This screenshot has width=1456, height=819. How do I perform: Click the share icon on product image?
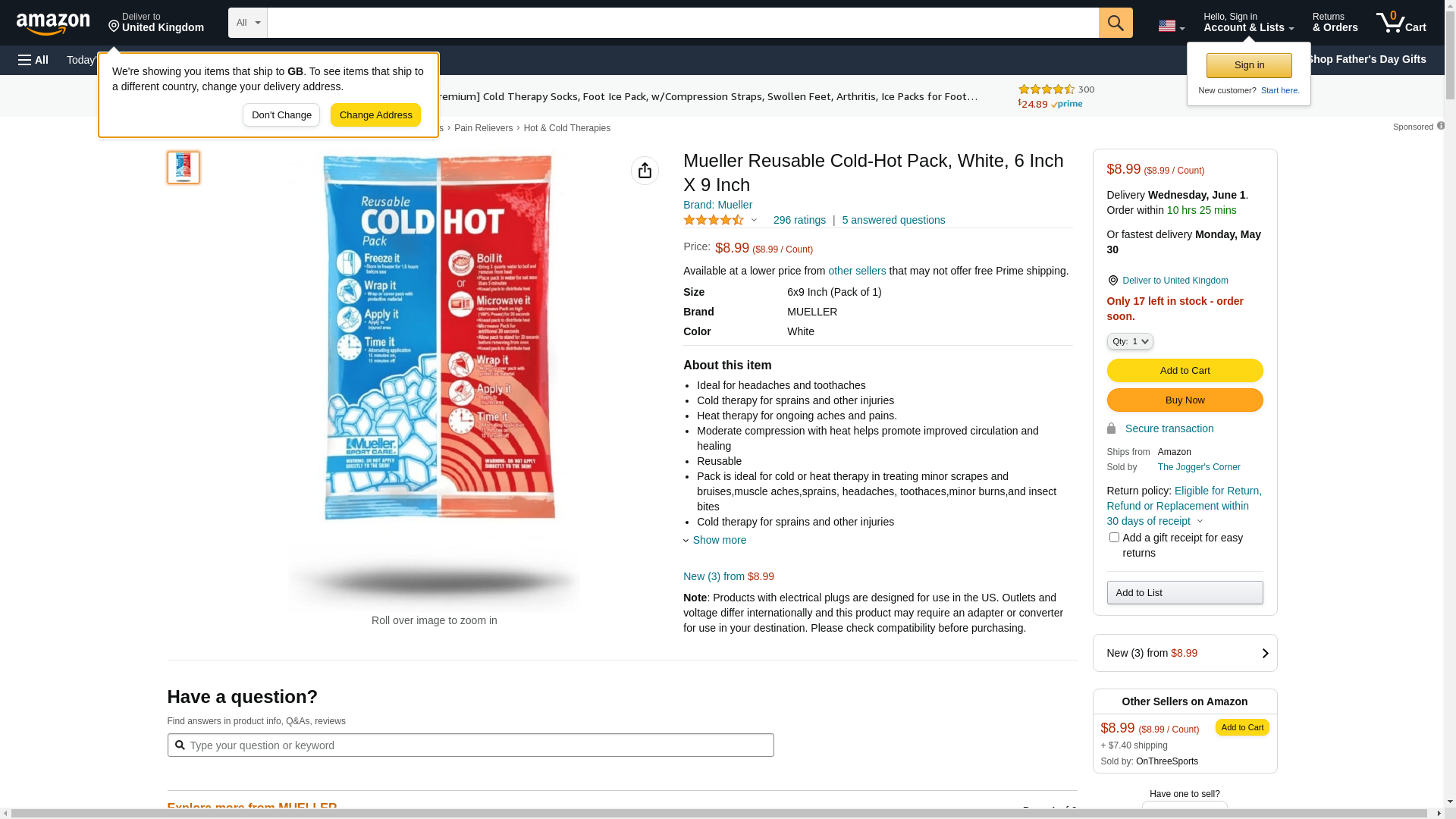tap(645, 171)
